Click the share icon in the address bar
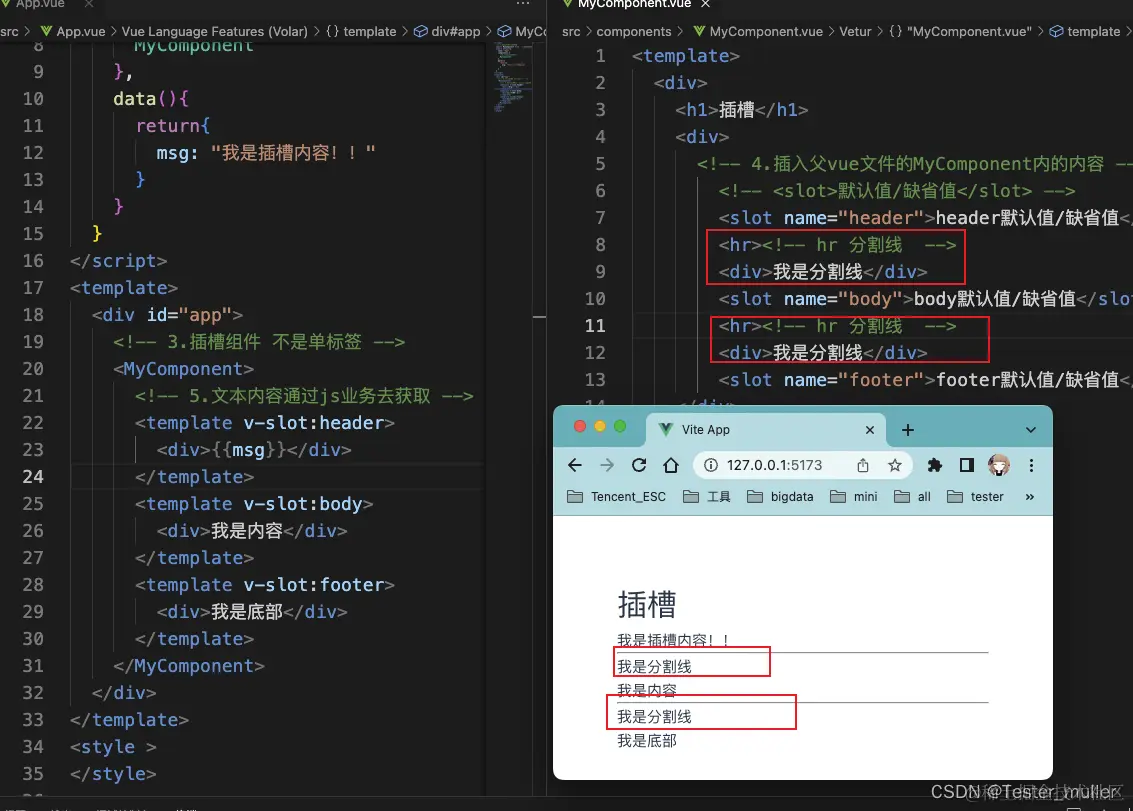The height and width of the screenshot is (811, 1133). [x=861, y=464]
